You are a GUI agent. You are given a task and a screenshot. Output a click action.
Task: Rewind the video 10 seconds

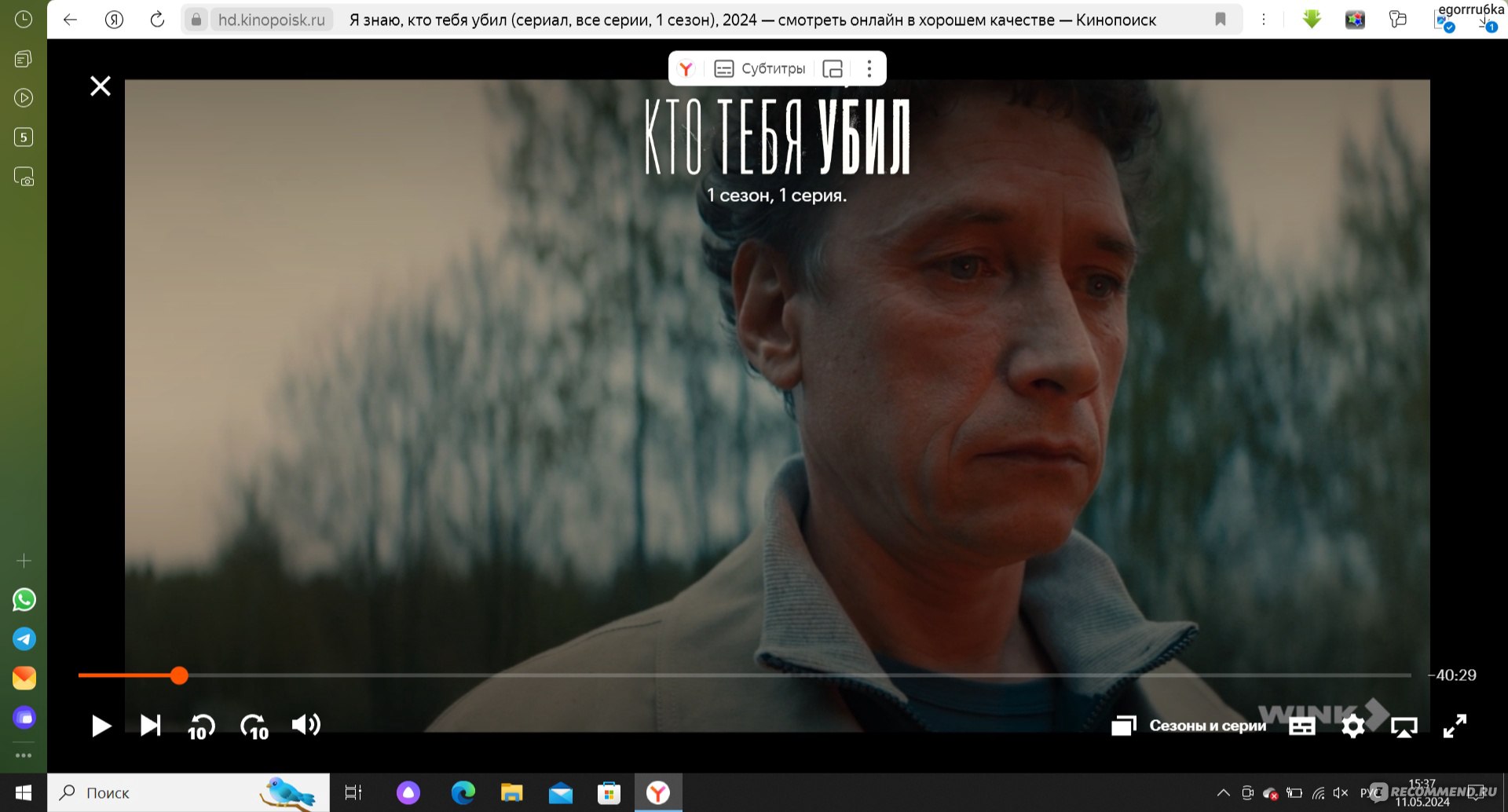click(x=201, y=726)
